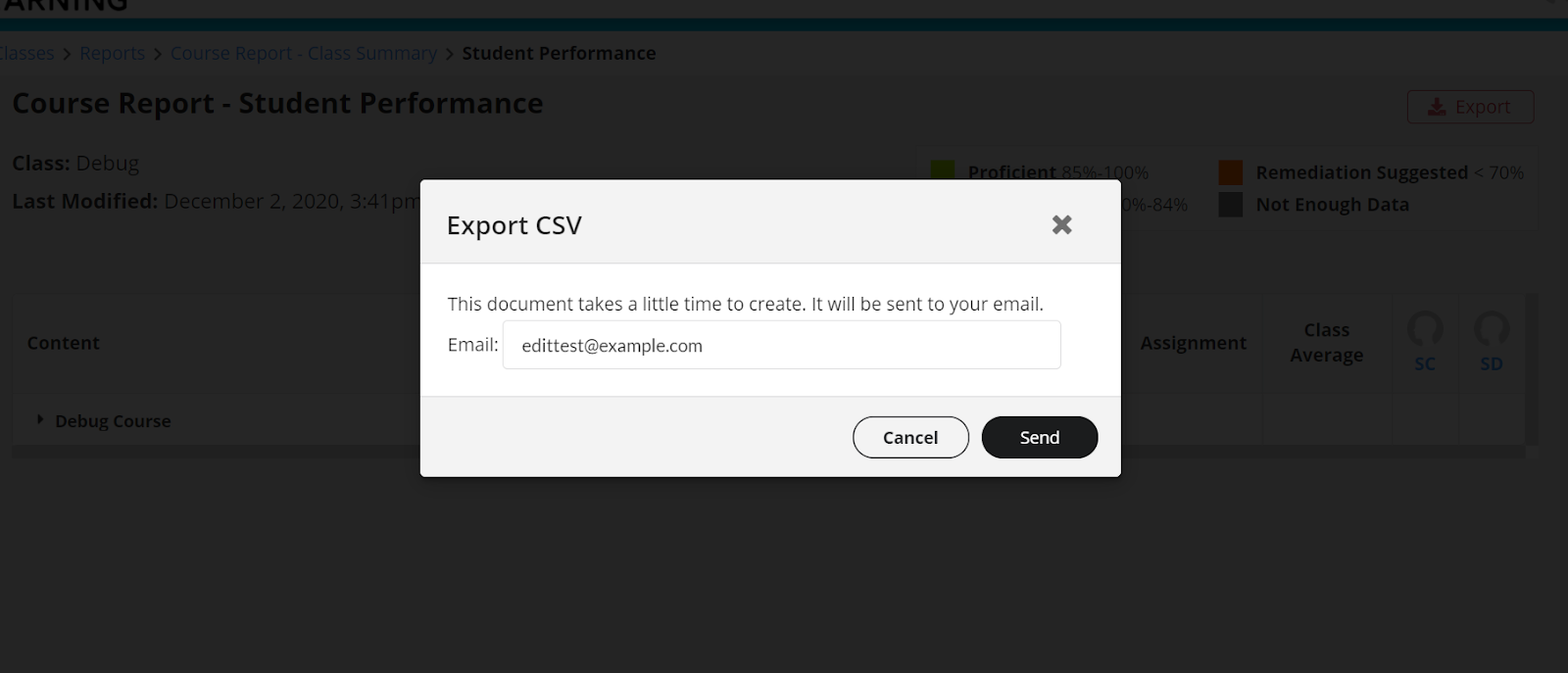Open the Classes breadcrumb link
1568x673 pixels.
26,53
